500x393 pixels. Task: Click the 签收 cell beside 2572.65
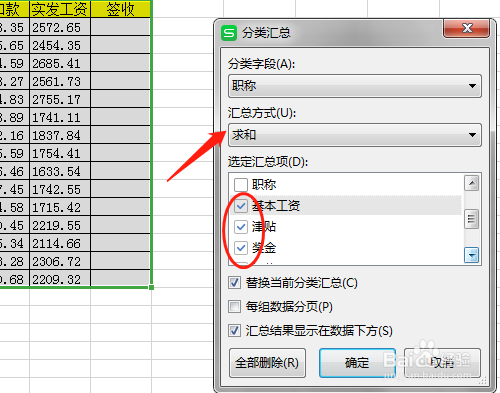click(x=120, y=27)
